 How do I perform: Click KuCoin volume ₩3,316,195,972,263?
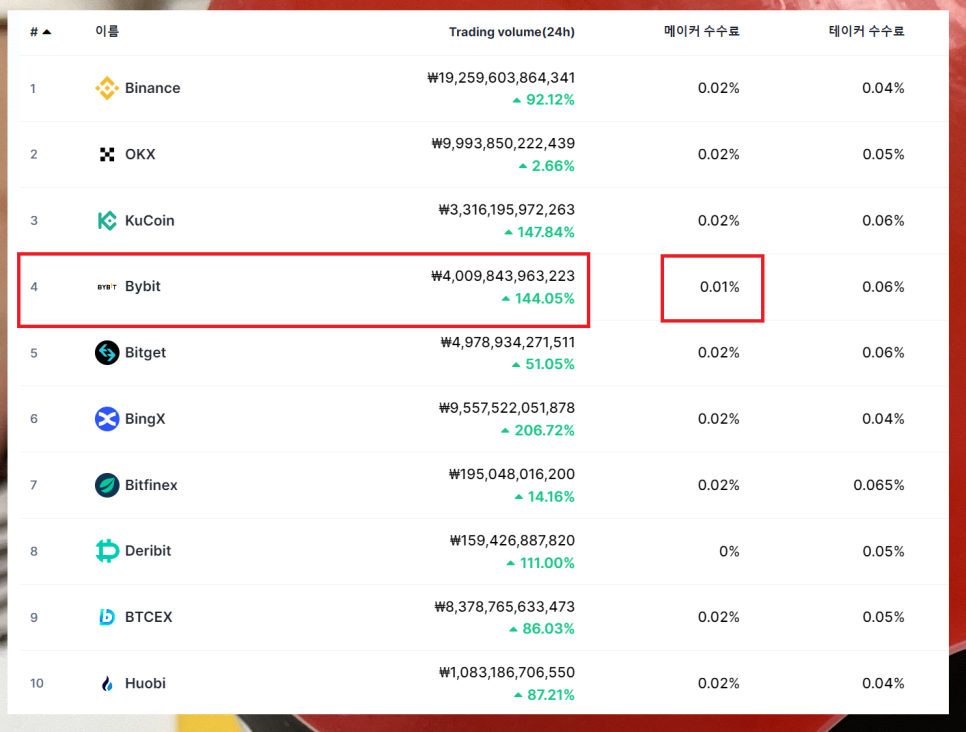506,210
